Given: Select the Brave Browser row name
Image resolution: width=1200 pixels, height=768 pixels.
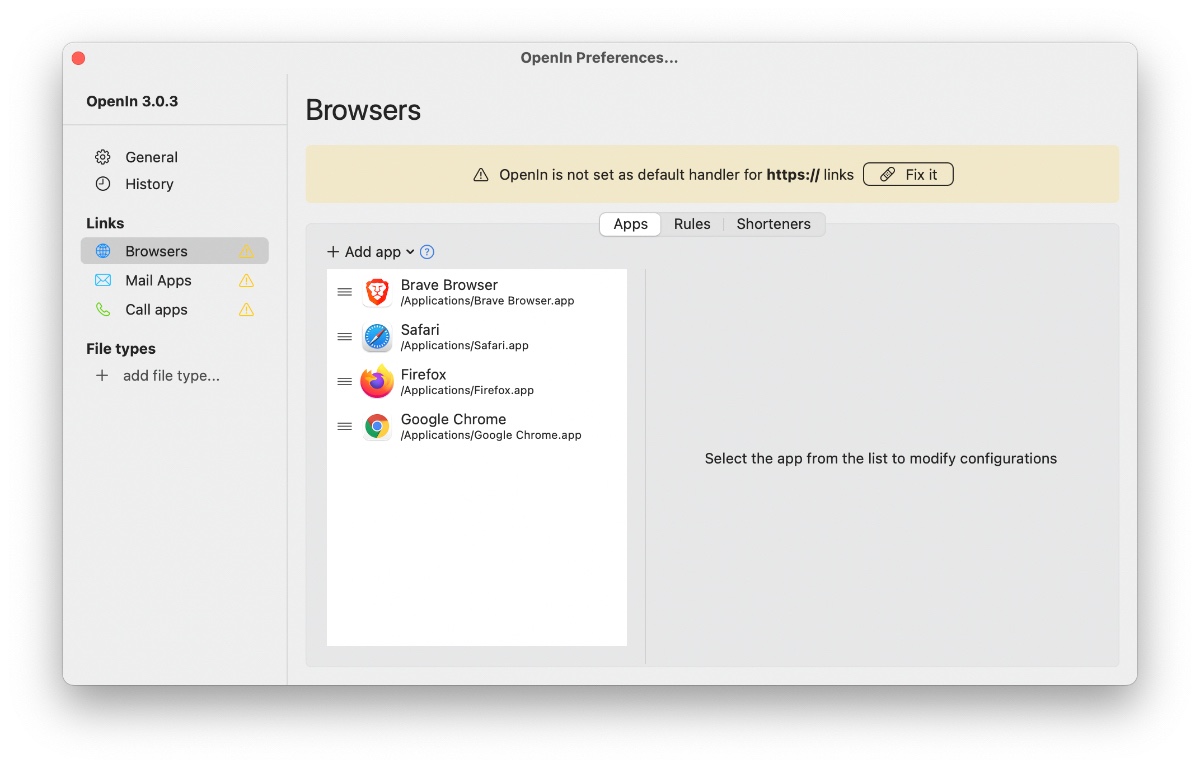Looking at the screenshot, I should [449, 285].
